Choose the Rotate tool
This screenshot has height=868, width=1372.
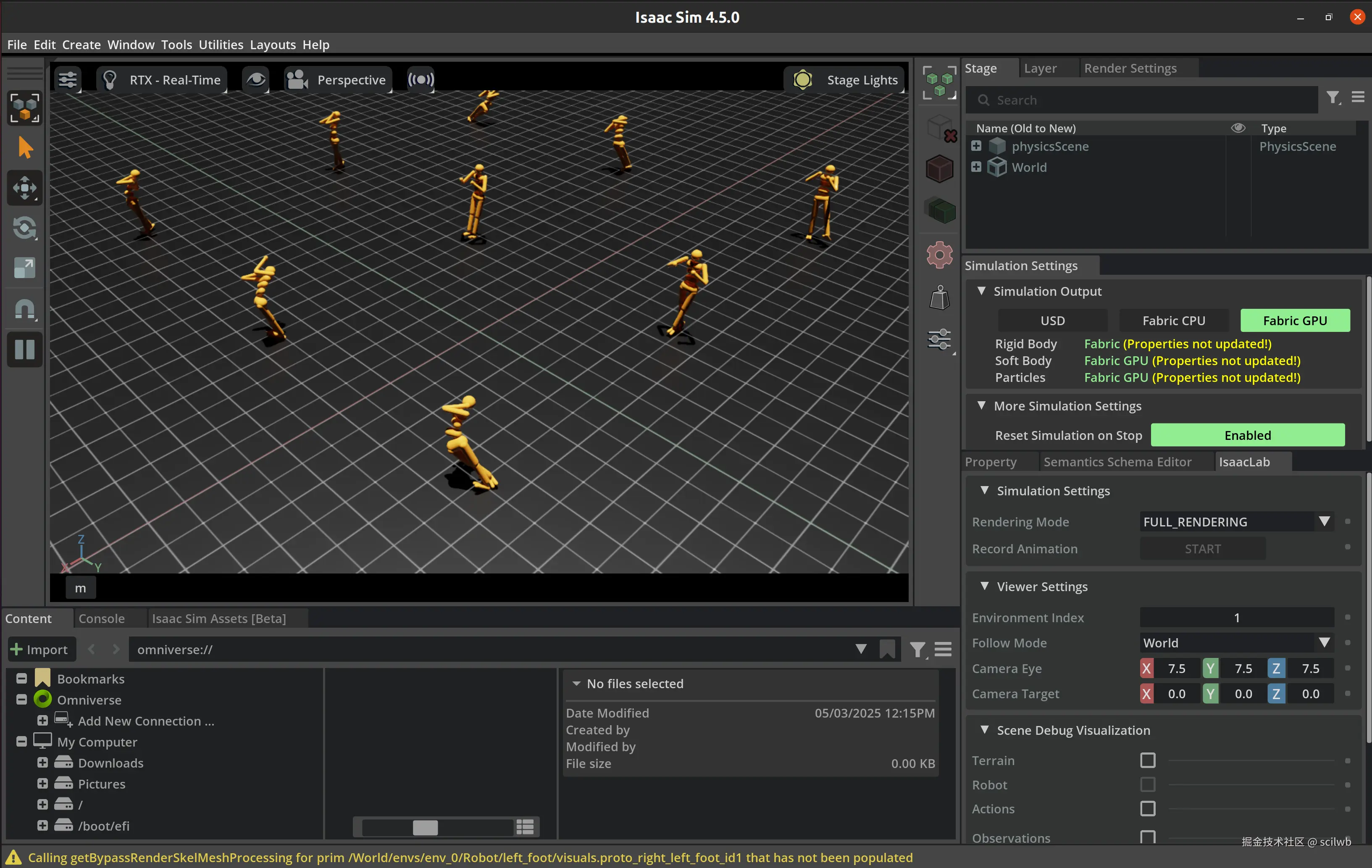coord(25,228)
